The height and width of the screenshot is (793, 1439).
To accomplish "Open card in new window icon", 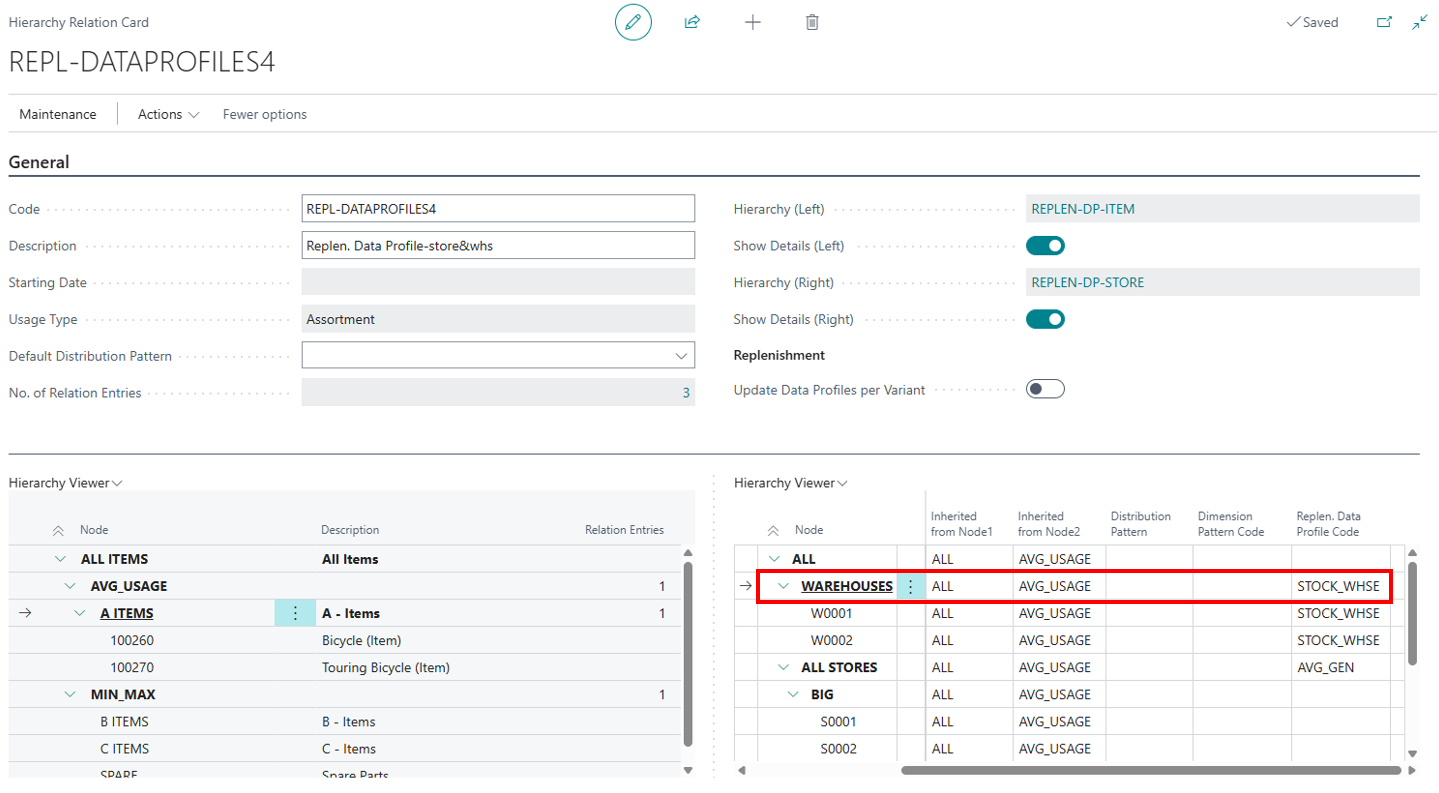I will click(x=1384, y=22).
